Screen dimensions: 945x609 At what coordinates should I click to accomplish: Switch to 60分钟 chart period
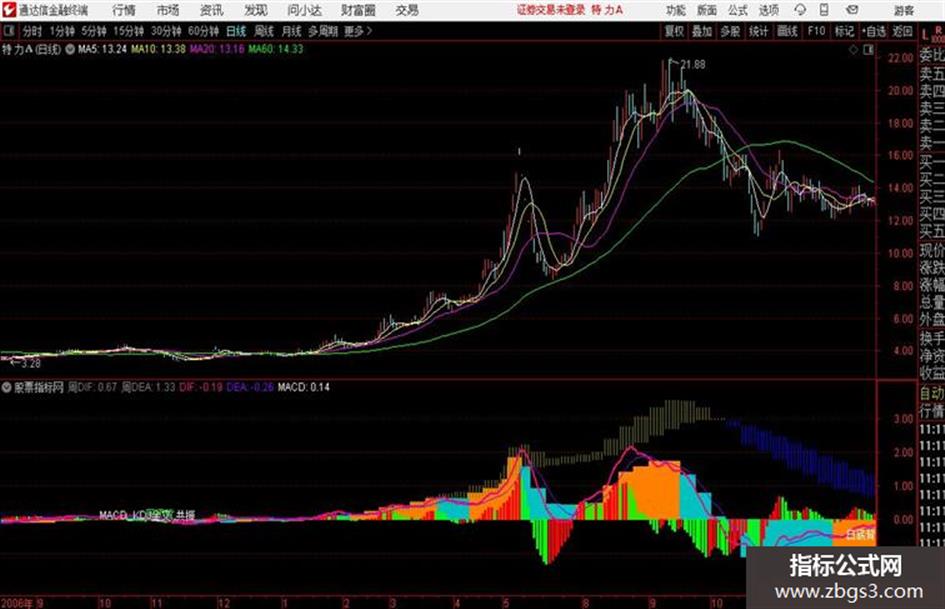pos(203,31)
